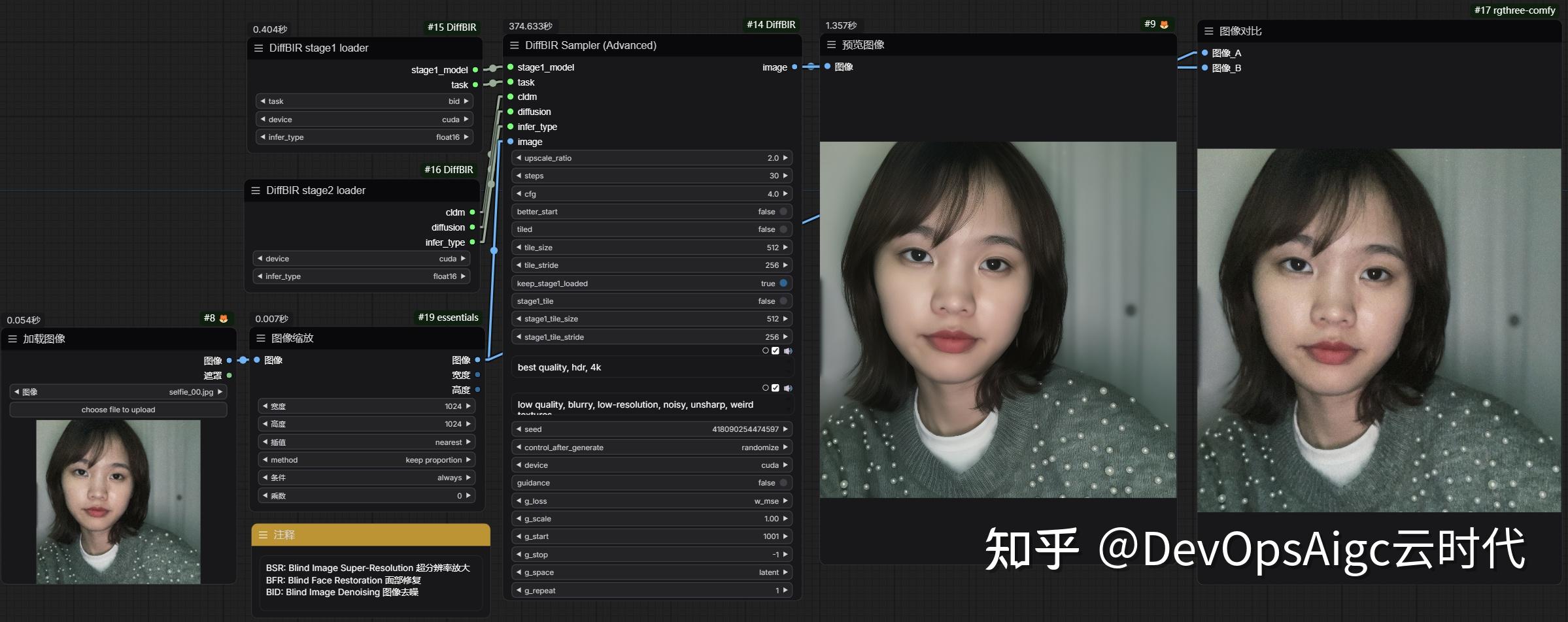1568x622 pixels.
Task: Uncheck the checkbox beside the best quality prompt
Action: [775, 351]
